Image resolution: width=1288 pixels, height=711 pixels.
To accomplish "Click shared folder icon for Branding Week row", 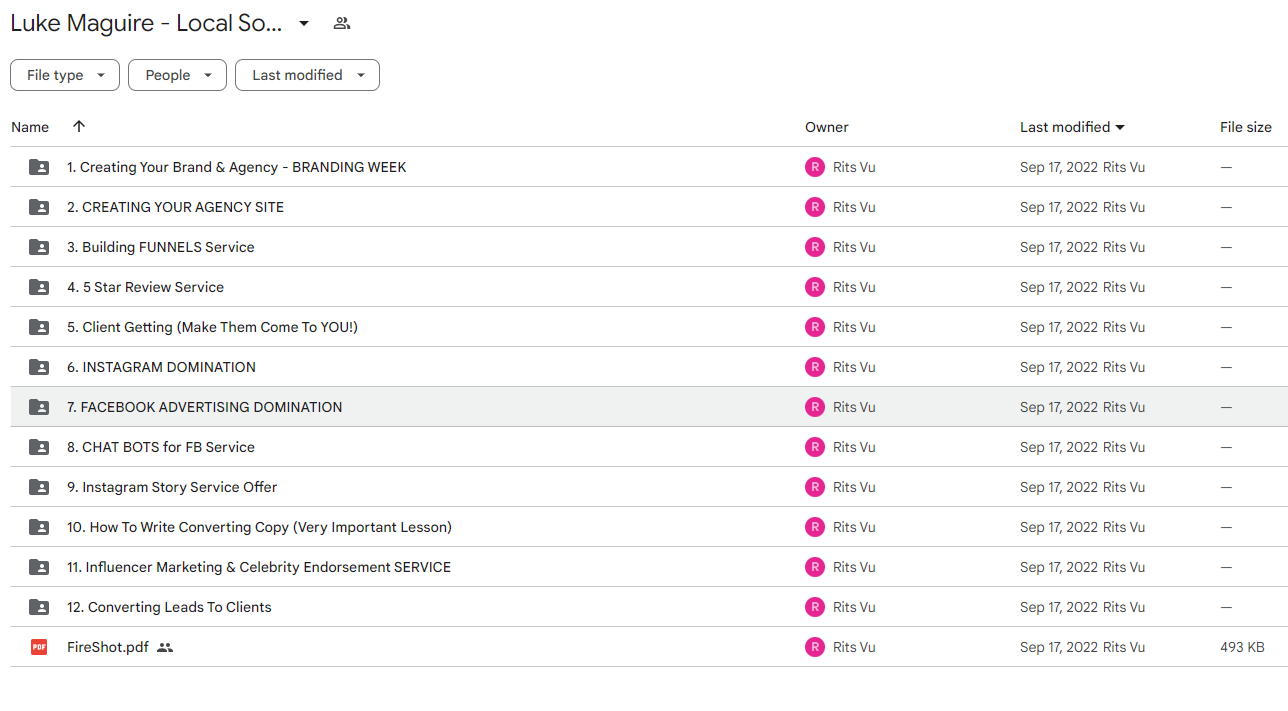I will click(x=39, y=167).
